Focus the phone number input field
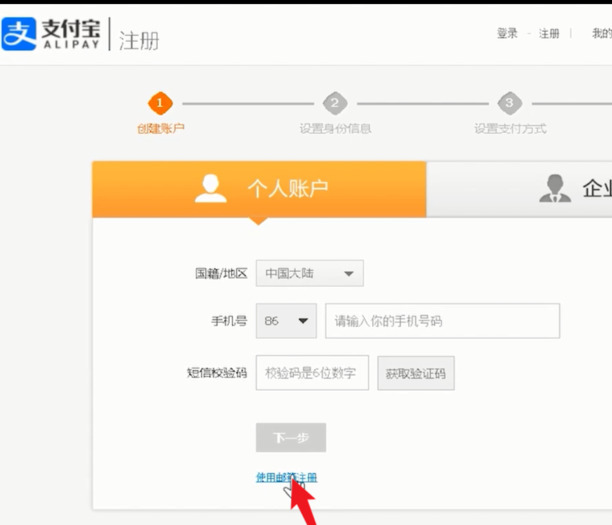 [443, 321]
